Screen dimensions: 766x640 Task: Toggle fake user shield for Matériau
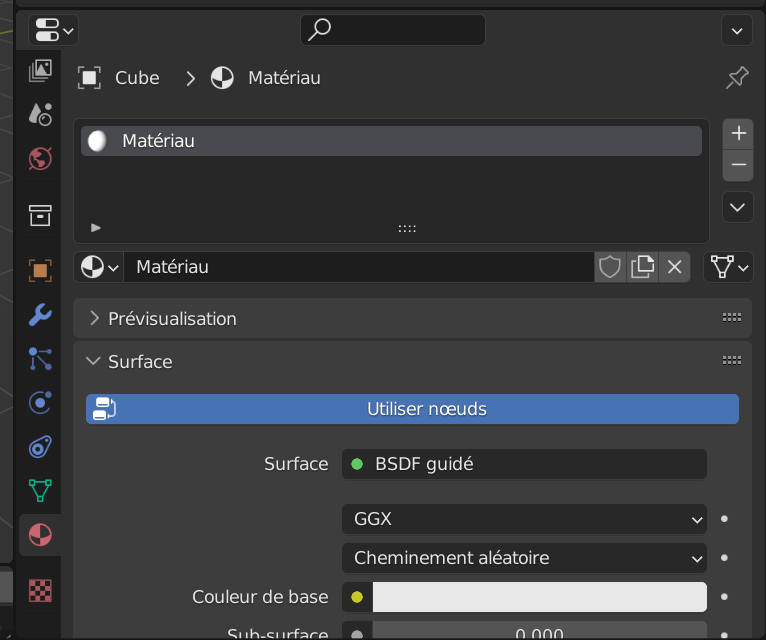(x=609, y=267)
